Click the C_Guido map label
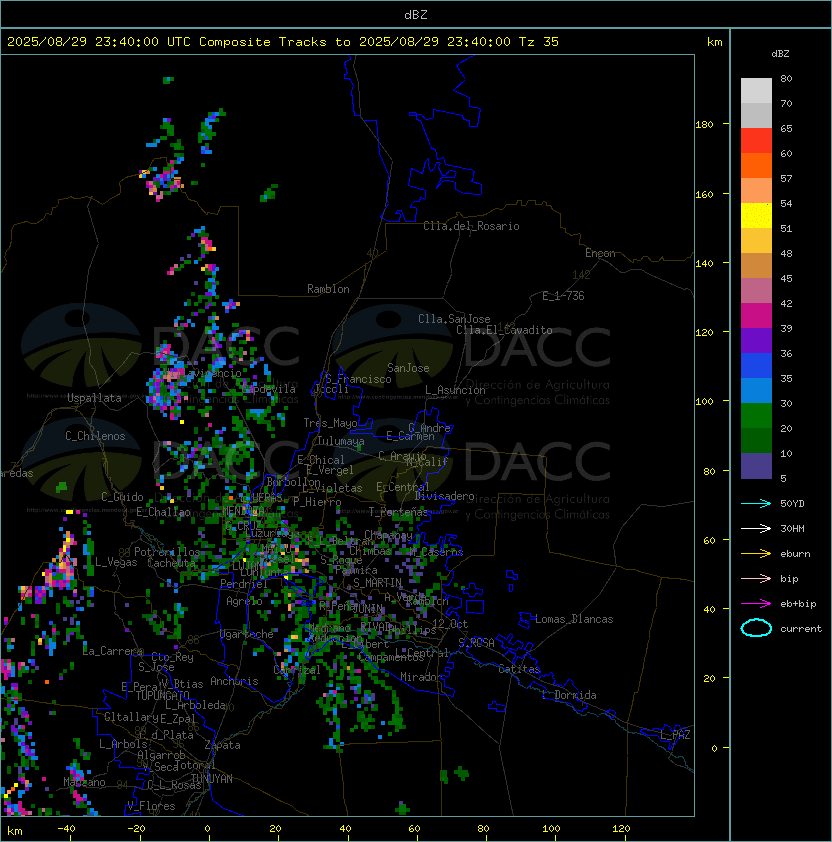 pyautogui.click(x=122, y=497)
